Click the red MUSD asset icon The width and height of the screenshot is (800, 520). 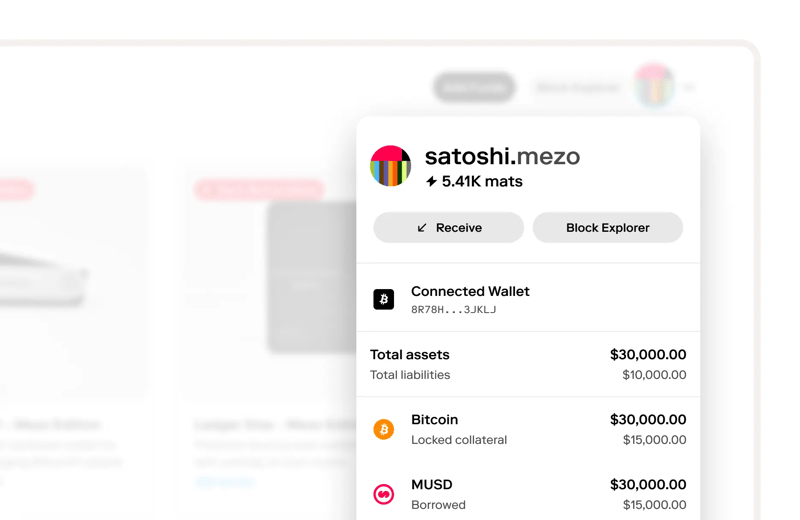click(384, 494)
